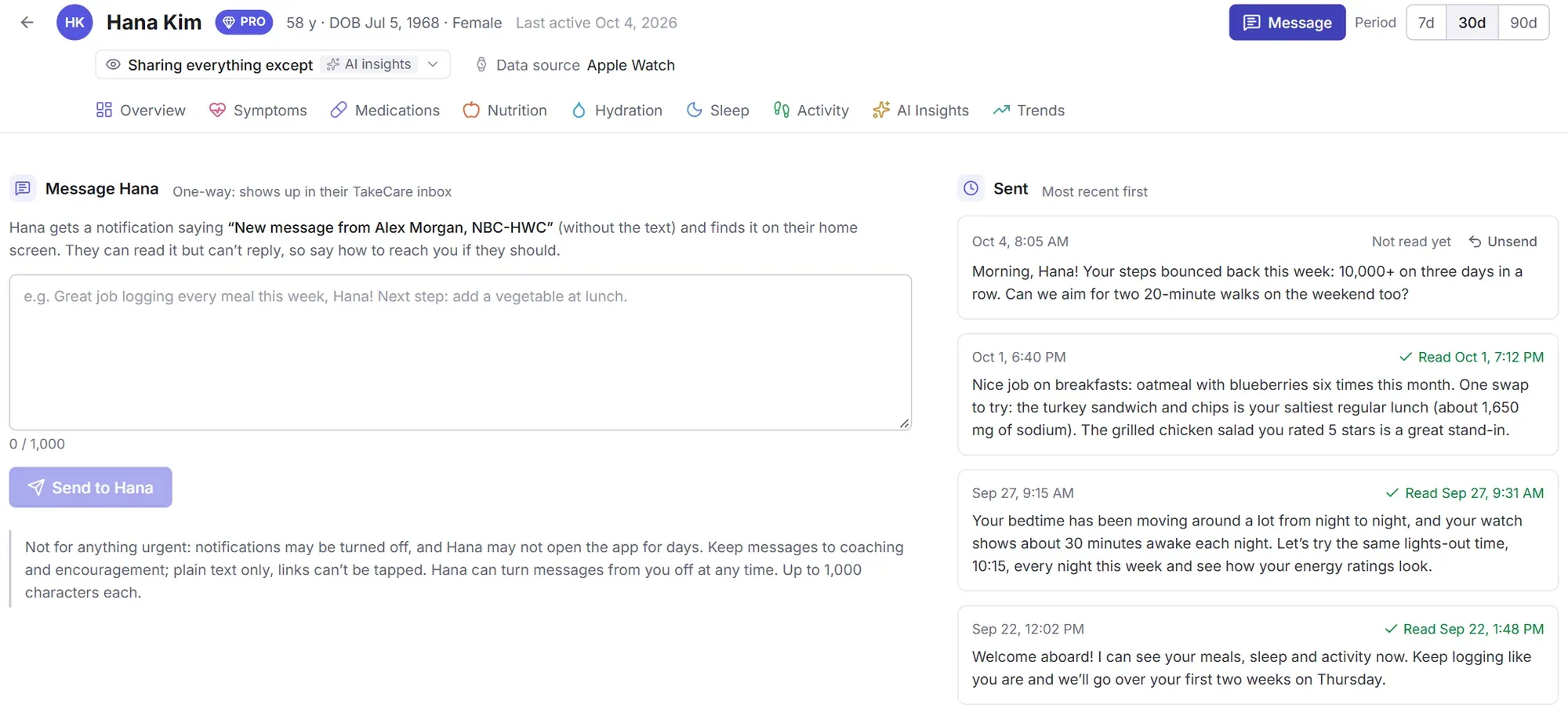Click the Symptoms heart icon
Screen dimensions: 1568x723
pyautogui.click(x=217, y=110)
